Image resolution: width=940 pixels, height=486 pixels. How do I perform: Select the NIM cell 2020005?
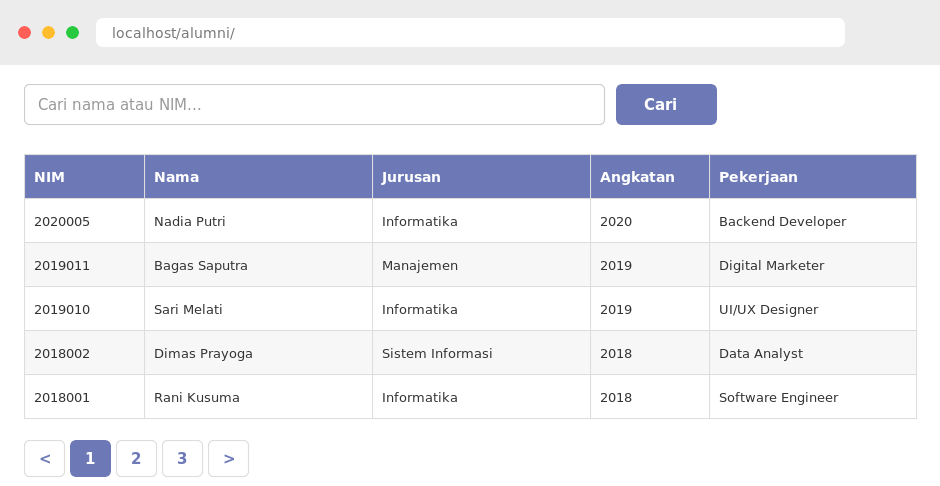coord(85,221)
